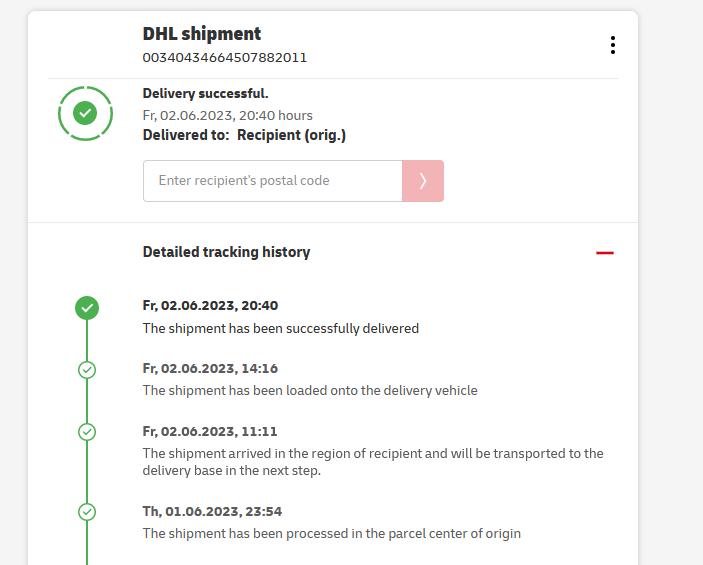This screenshot has height=565, width=703.
Task: Click the checkmark beside the 14:16 step
Action: click(x=87, y=370)
